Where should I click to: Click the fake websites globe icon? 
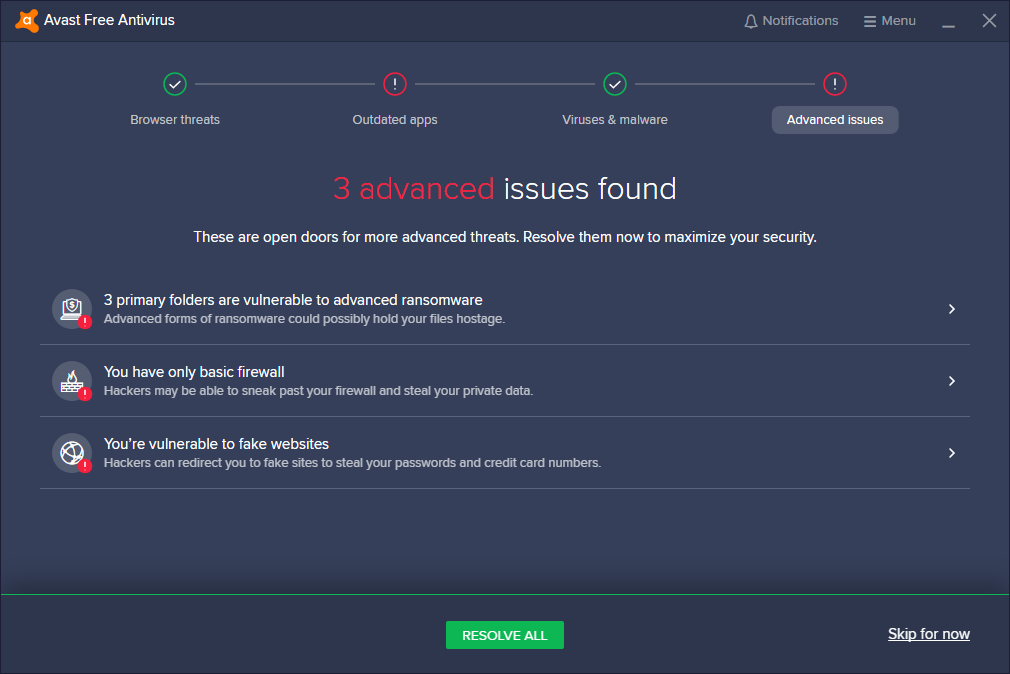pos(72,453)
